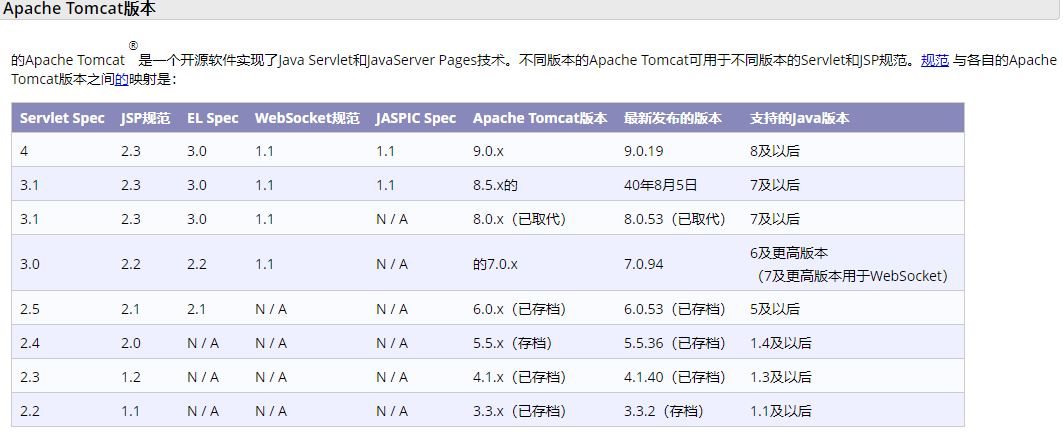Click the 5及以后 Java version cell

[775, 309]
